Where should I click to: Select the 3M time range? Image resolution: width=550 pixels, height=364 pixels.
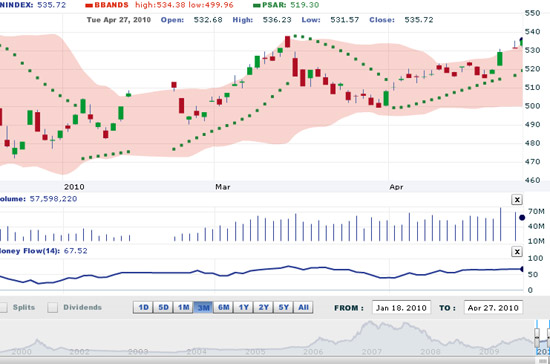[203, 308]
